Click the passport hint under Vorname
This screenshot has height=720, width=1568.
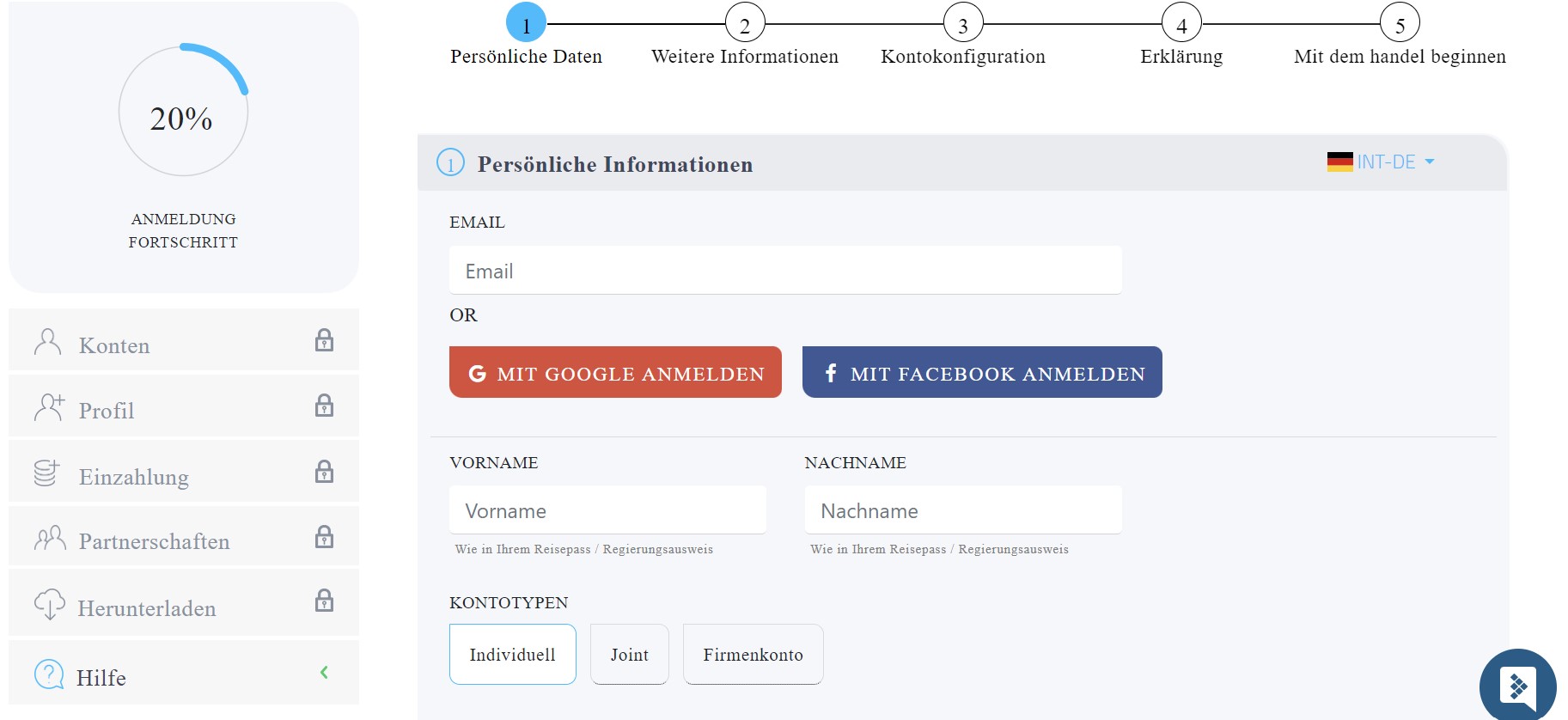click(x=584, y=549)
